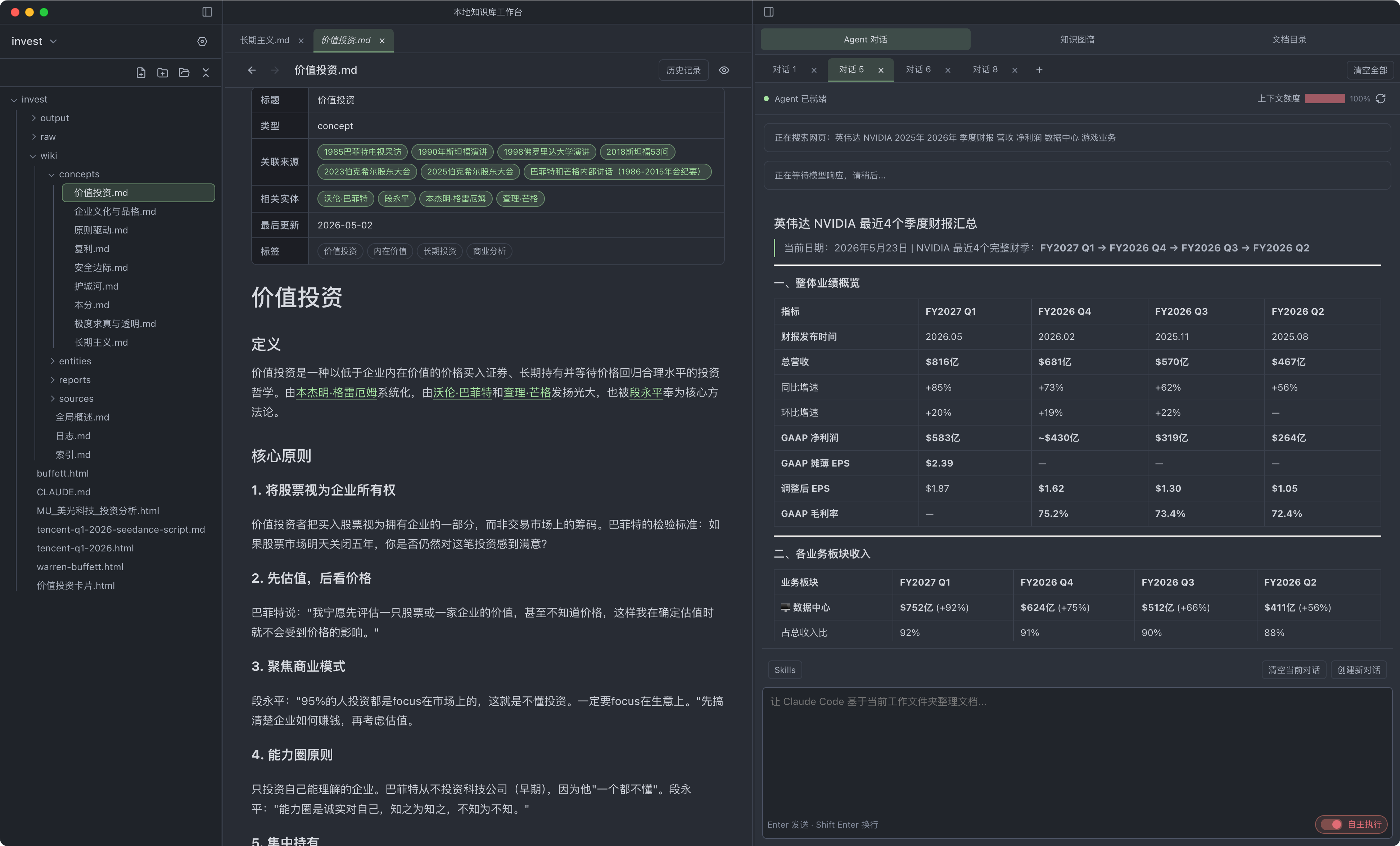Select 对话 6 conversation tab

pyautogui.click(x=918, y=69)
